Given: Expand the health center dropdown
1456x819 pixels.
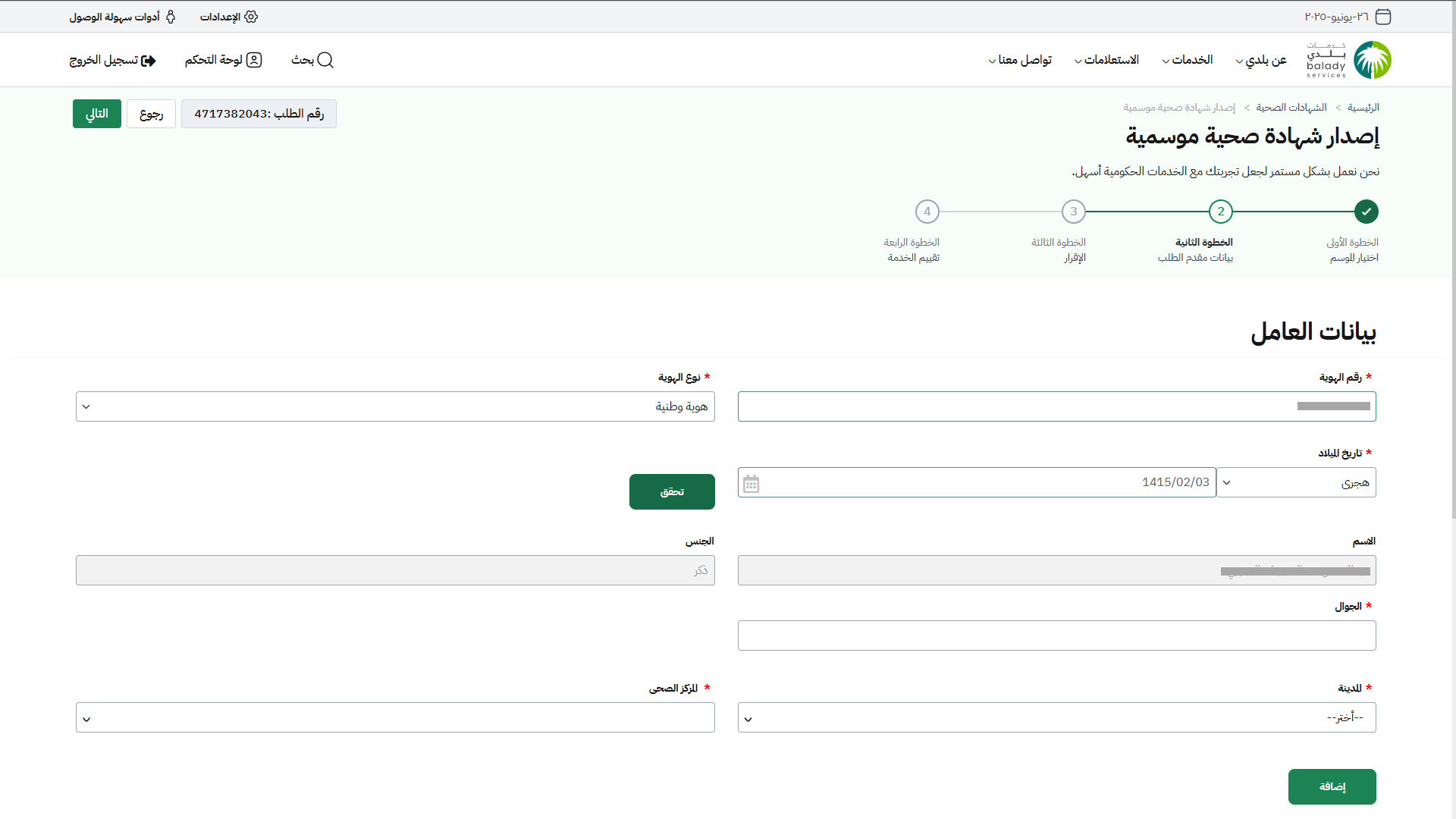Looking at the screenshot, I should (395, 717).
